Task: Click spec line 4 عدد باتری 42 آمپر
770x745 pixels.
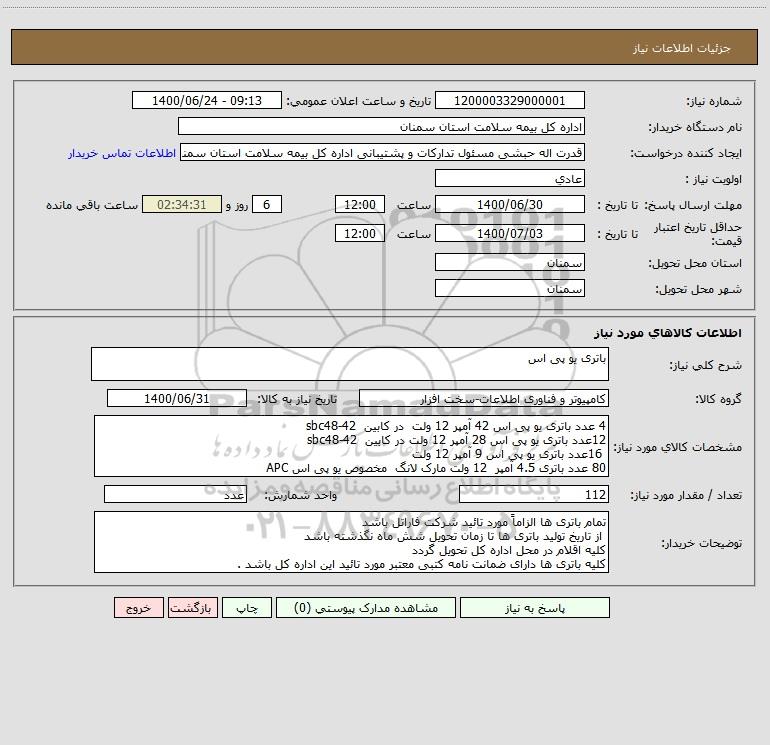Action: point(456,426)
